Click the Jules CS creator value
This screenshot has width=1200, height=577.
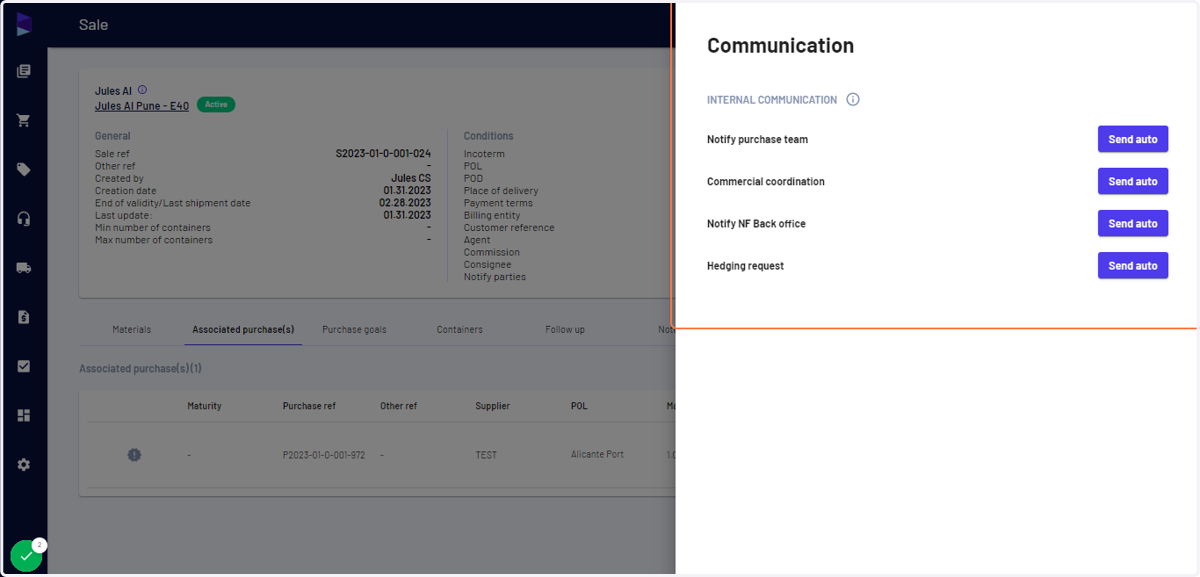pos(411,178)
